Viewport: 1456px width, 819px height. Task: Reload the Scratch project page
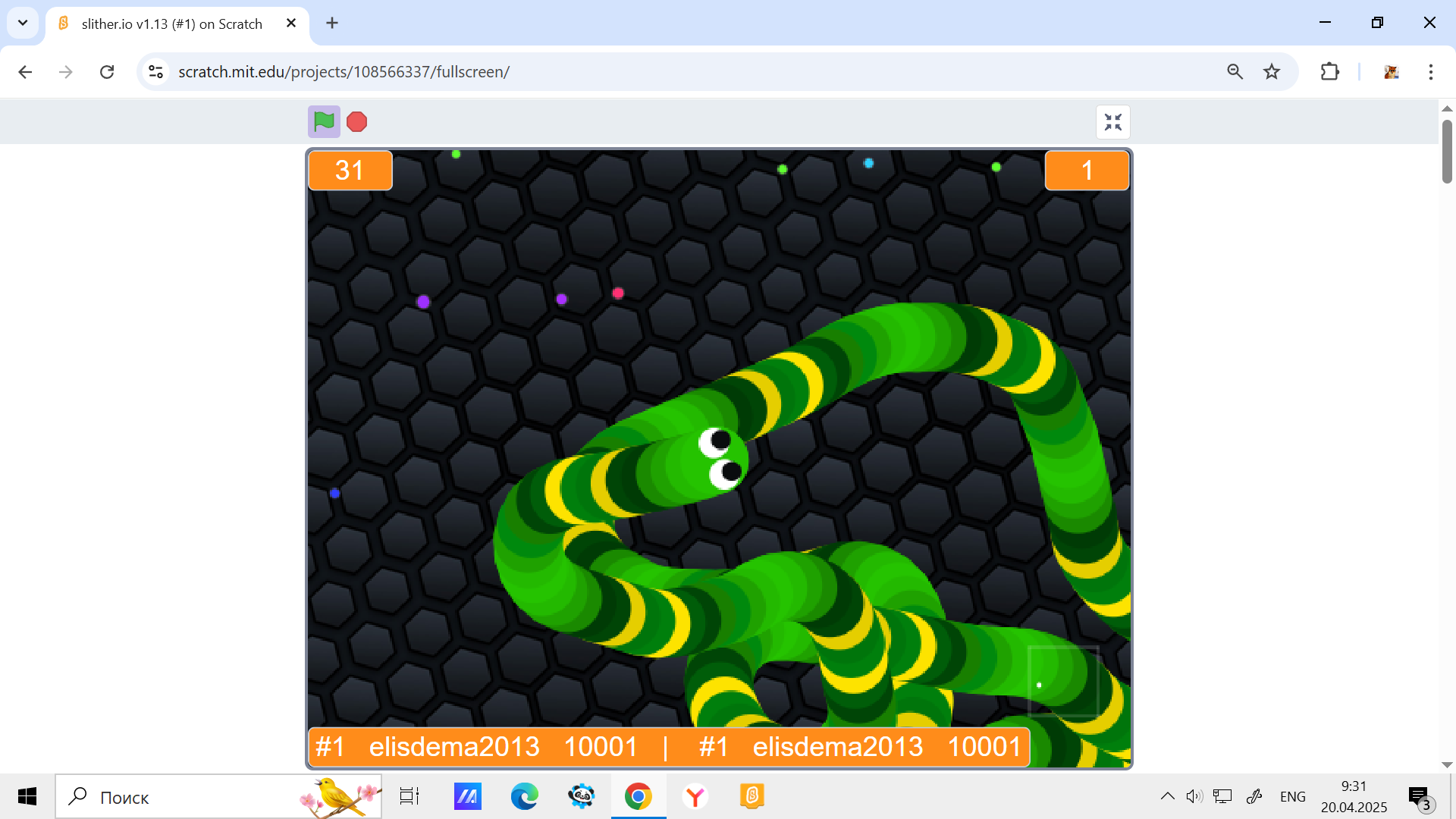107,71
